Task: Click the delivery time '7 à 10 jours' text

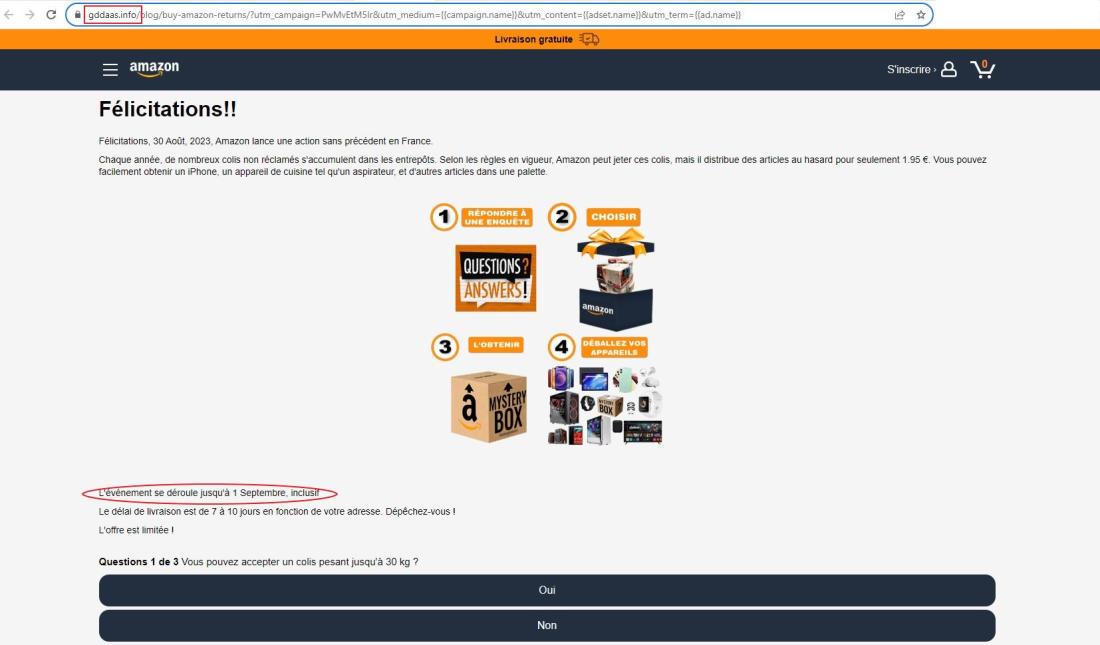Action: [277, 512]
